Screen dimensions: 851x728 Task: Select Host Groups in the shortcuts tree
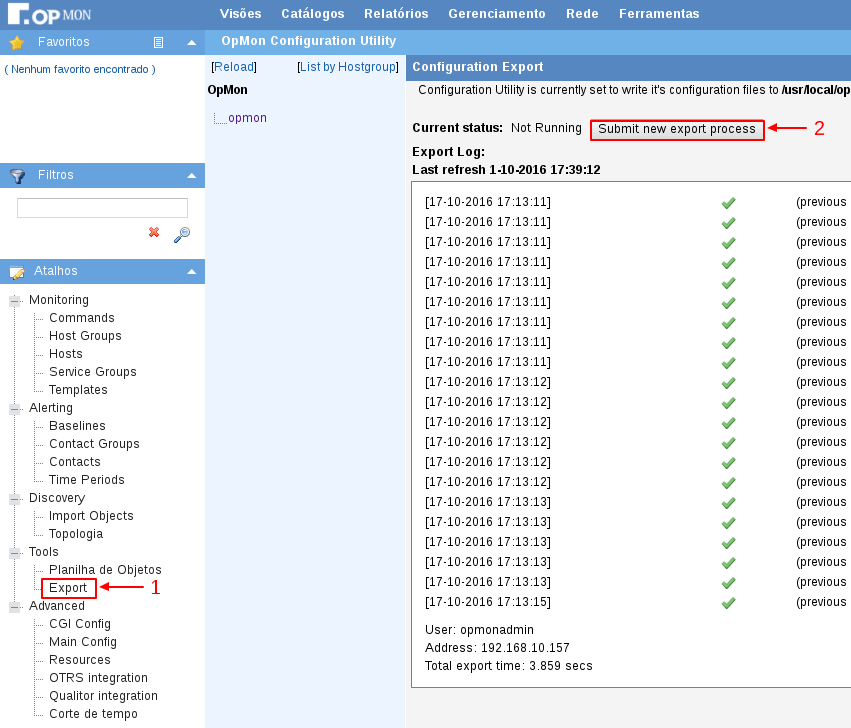coord(85,336)
